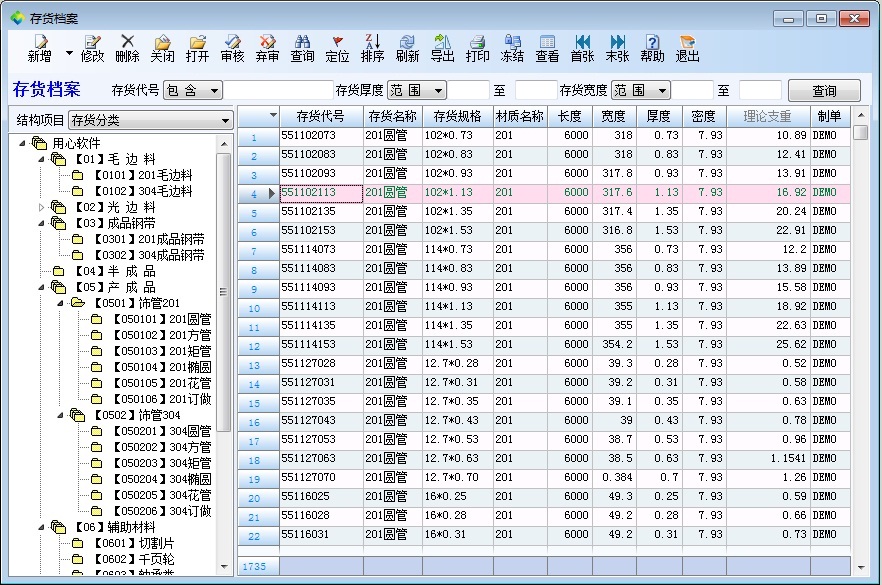The width and height of the screenshot is (882, 585).
Task: Export data with the 导出 icon
Action: click(x=442, y=48)
